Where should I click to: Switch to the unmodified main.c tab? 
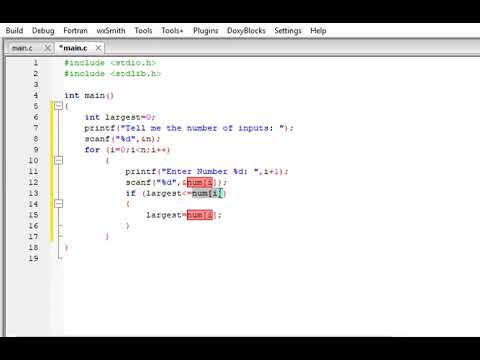point(22,48)
